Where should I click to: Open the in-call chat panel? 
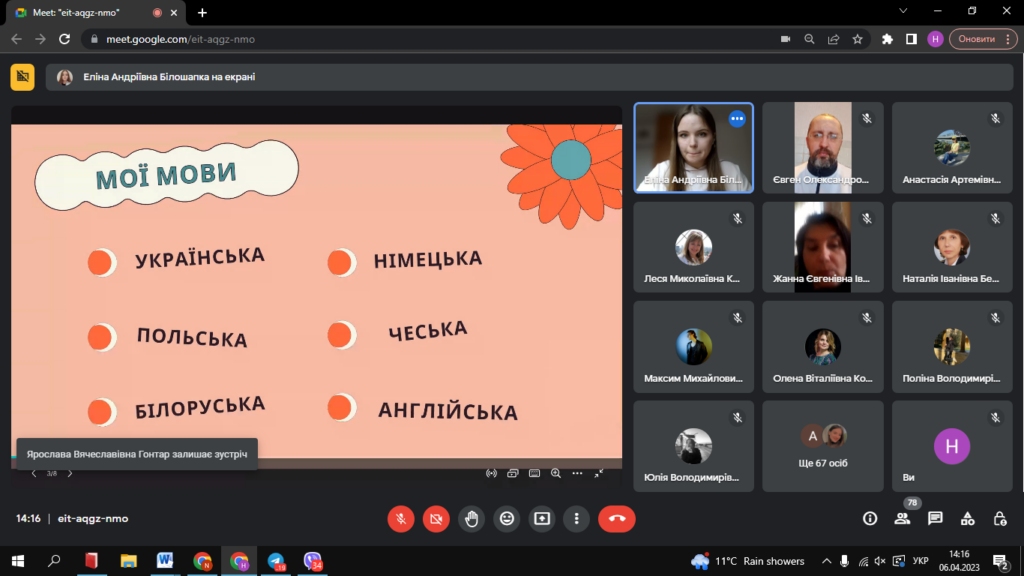pos(935,518)
